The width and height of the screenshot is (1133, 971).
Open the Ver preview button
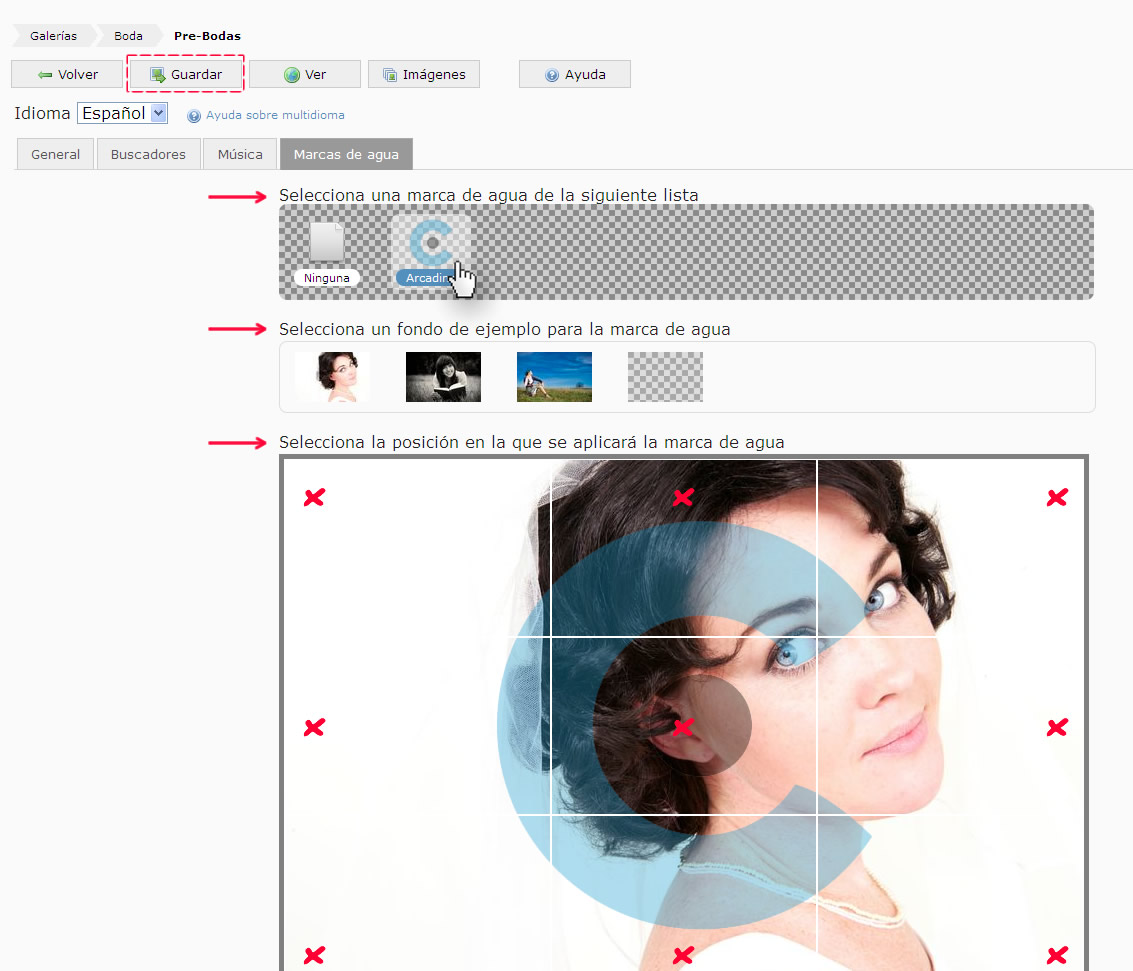[x=305, y=74]
